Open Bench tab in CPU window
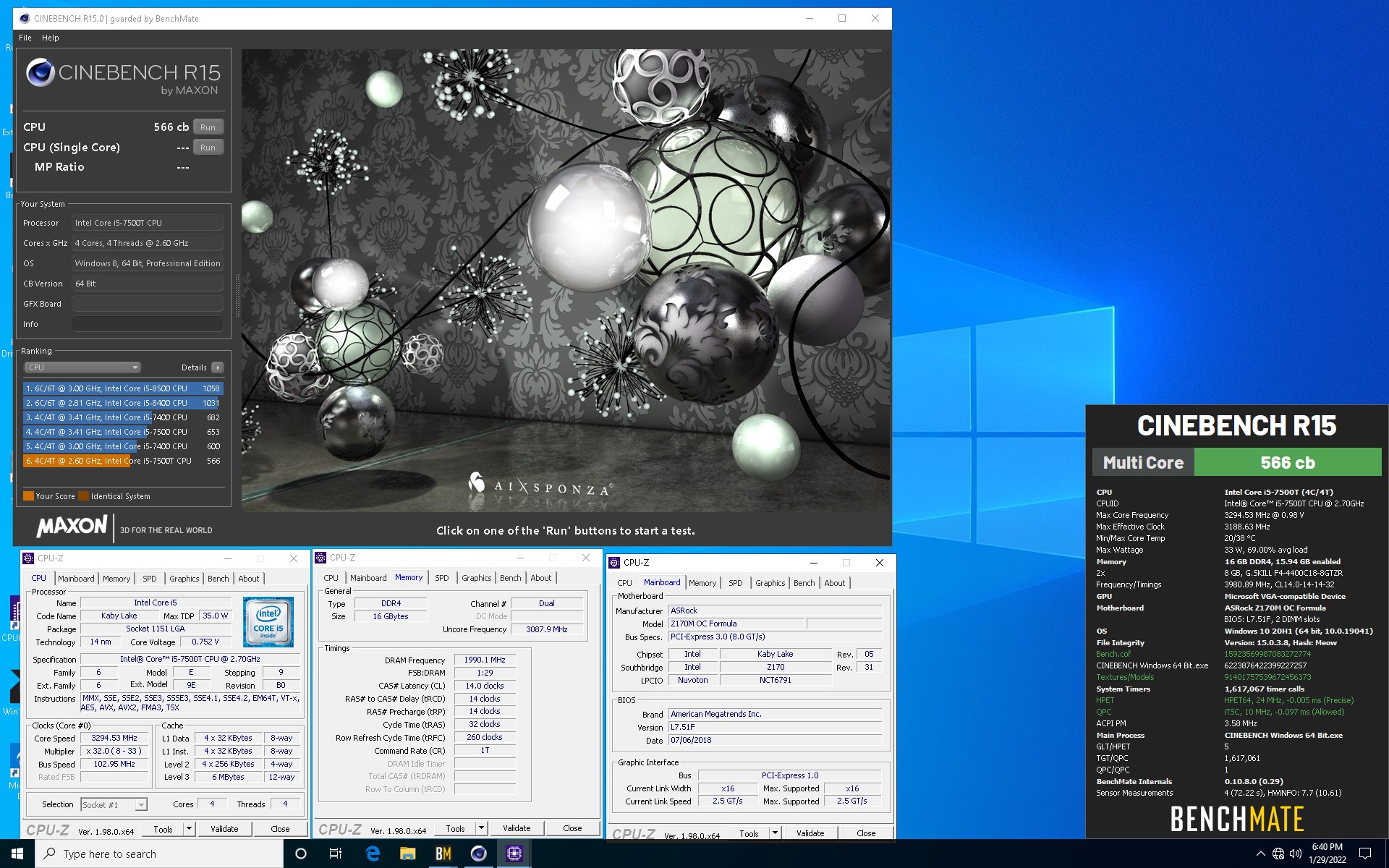The width and height of the screenshot is (1389, 868). [x=218, y=579]
